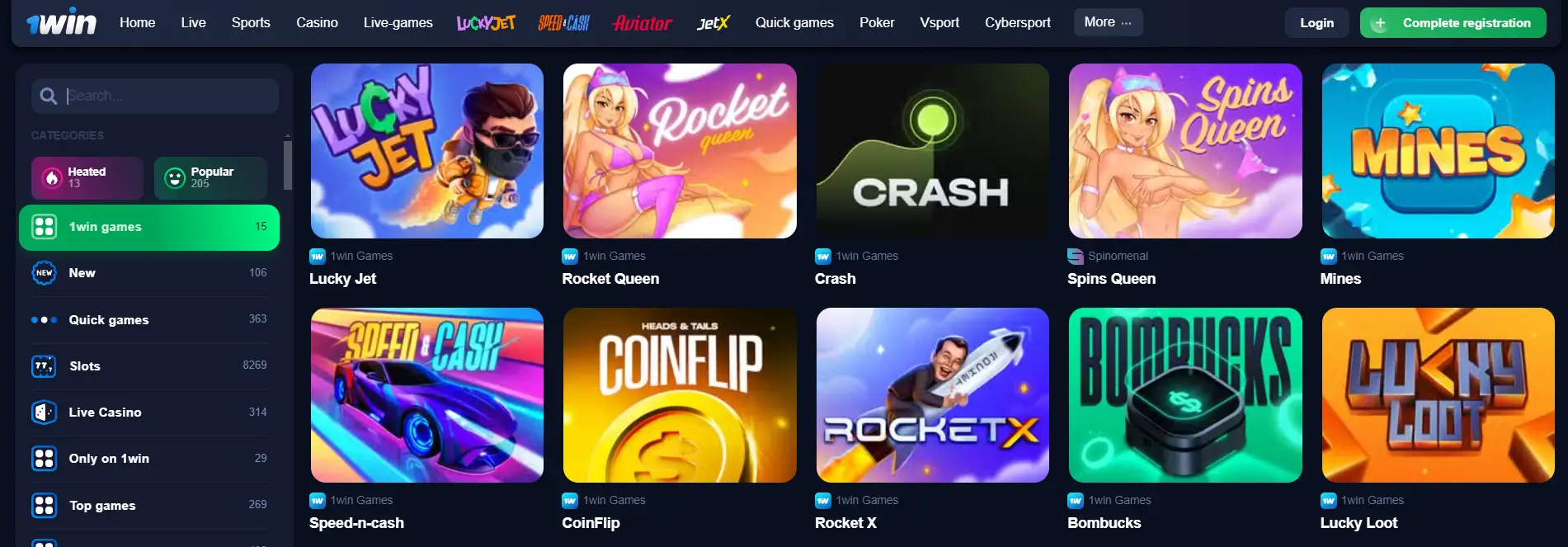Open the JetX logo in navbar
The width and height of the screenshot is (1568, 547).
pos(713,22)
